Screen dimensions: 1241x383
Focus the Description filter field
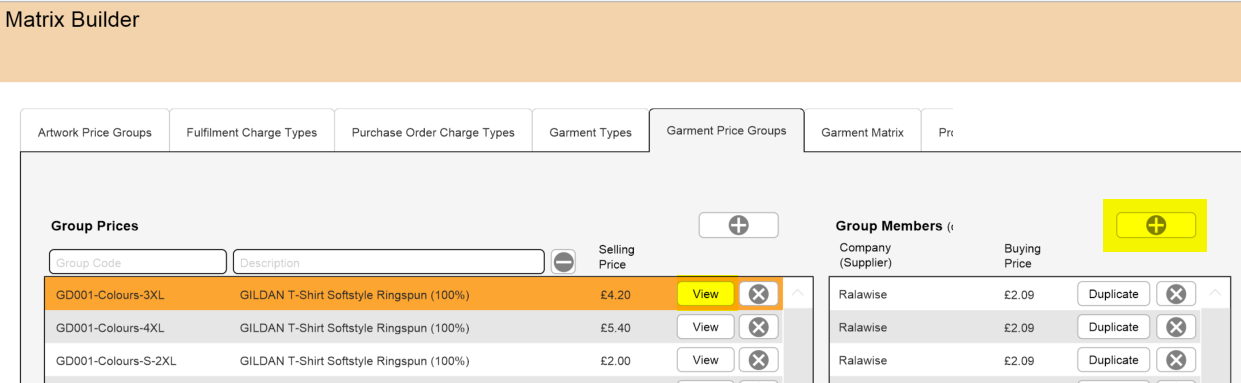(x=389, y=262)
